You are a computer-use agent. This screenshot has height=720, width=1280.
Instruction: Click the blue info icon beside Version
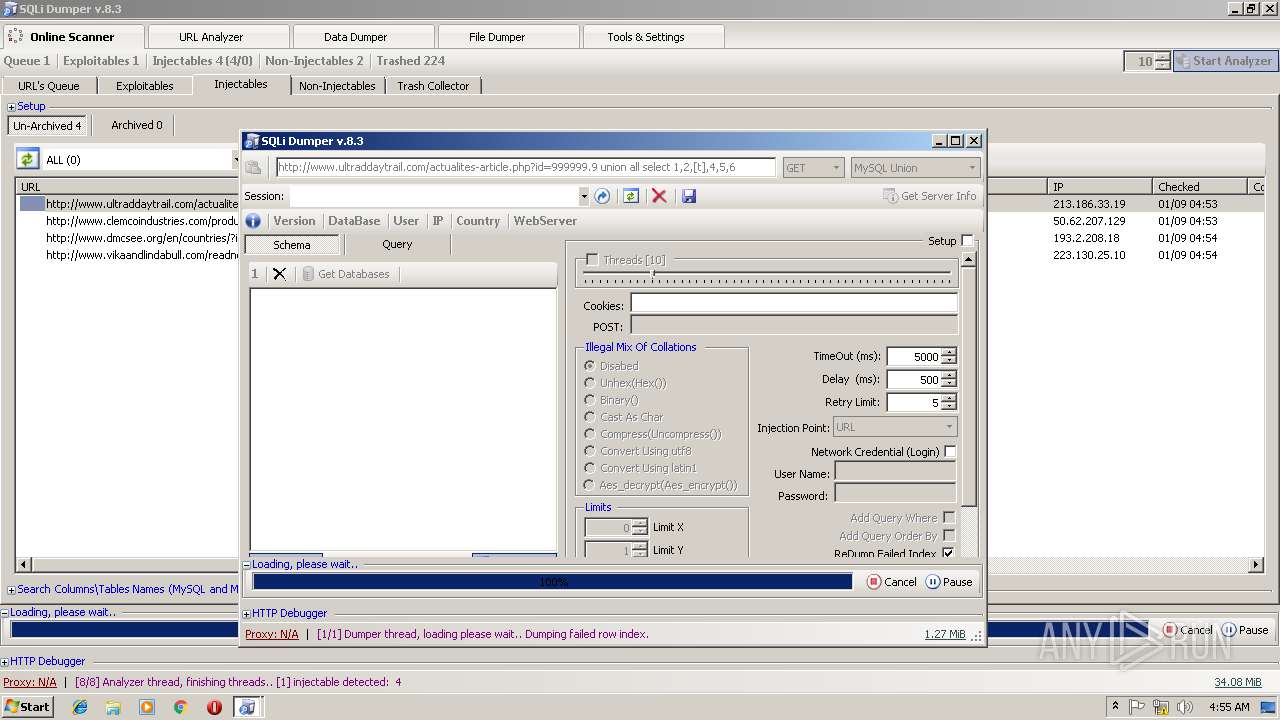tap(253, 221)
